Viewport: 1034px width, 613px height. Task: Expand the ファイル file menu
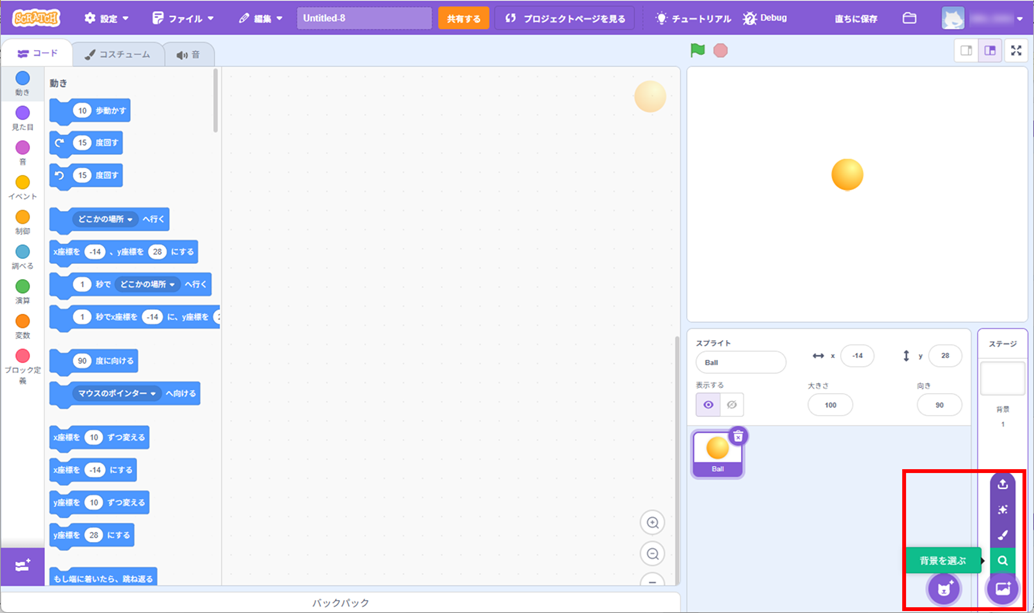click(x=183, y=18)
